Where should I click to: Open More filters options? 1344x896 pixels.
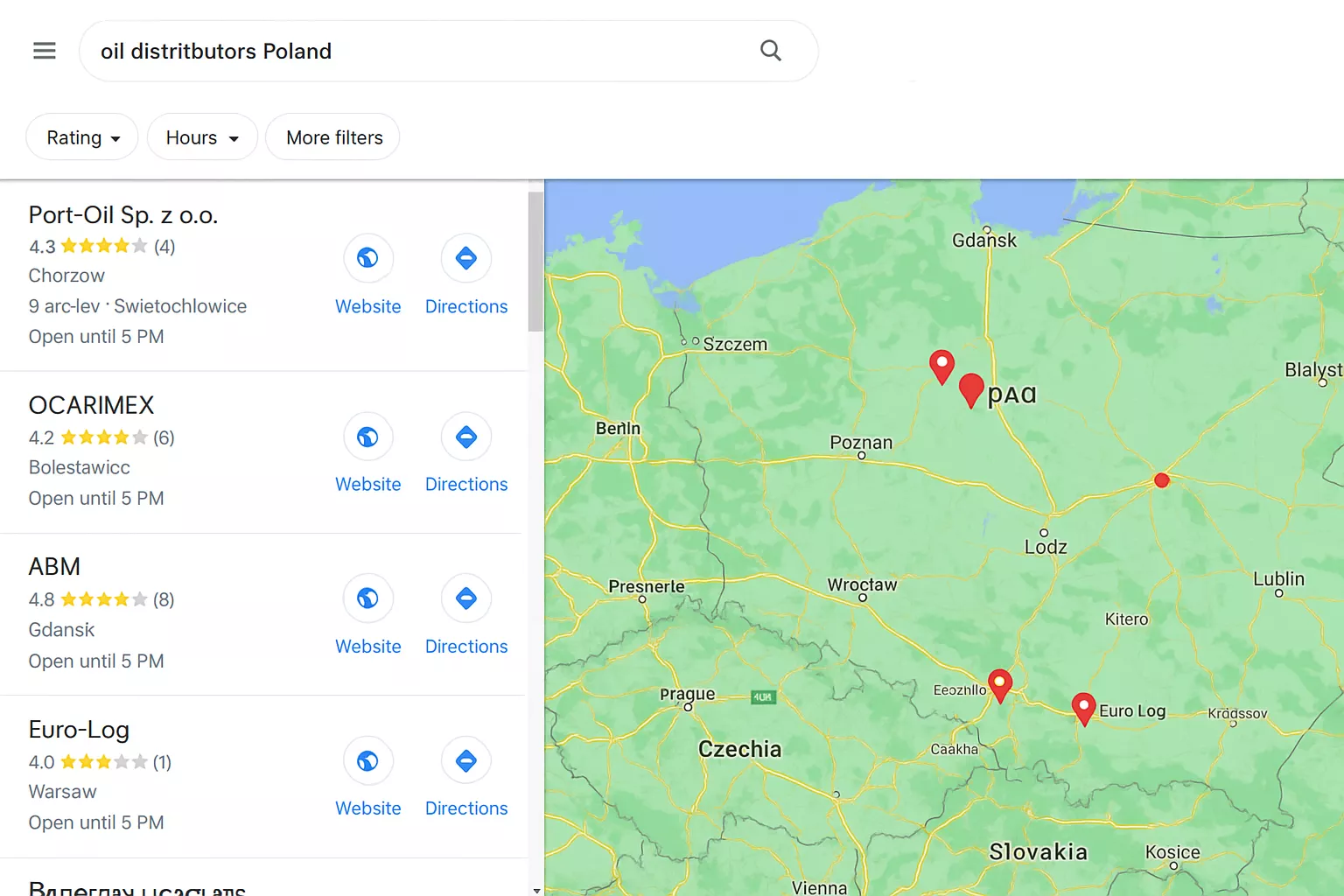pos(332,136)
